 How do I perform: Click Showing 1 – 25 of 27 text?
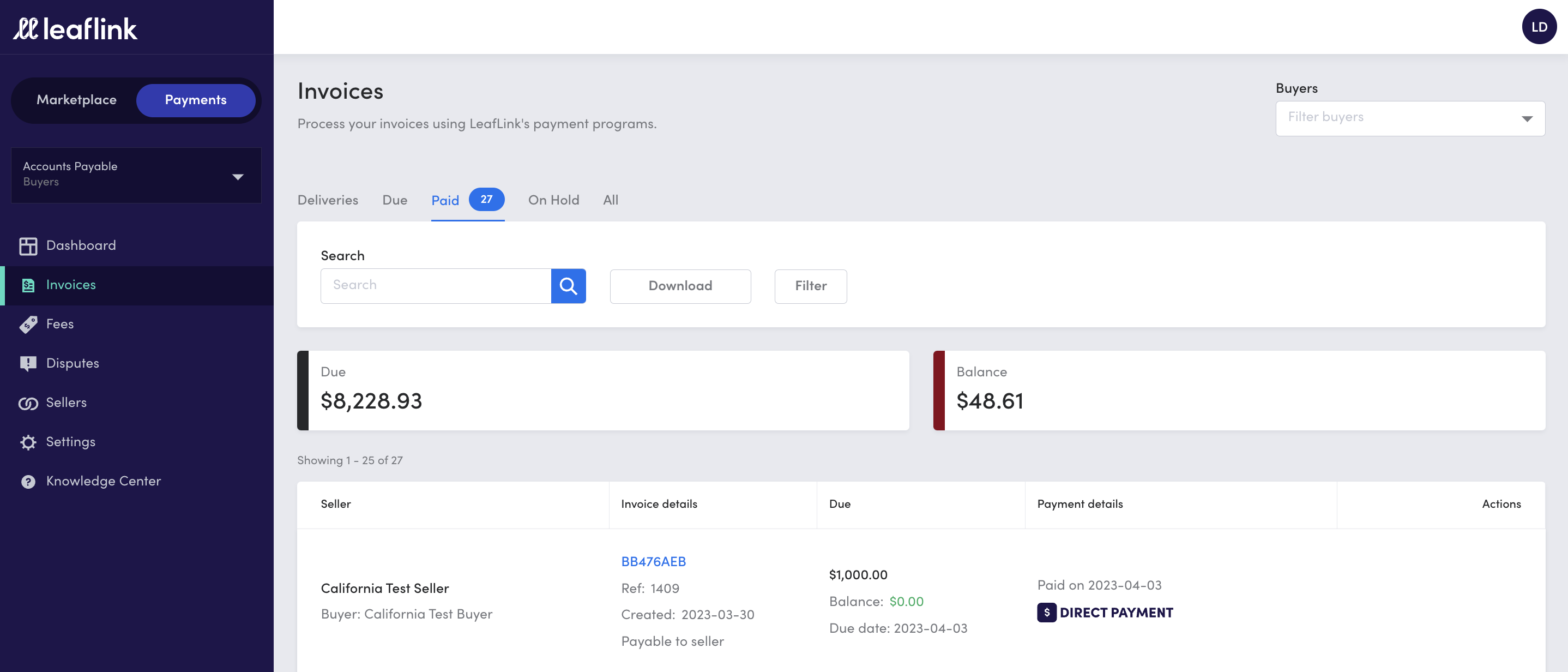coord(349,460)
